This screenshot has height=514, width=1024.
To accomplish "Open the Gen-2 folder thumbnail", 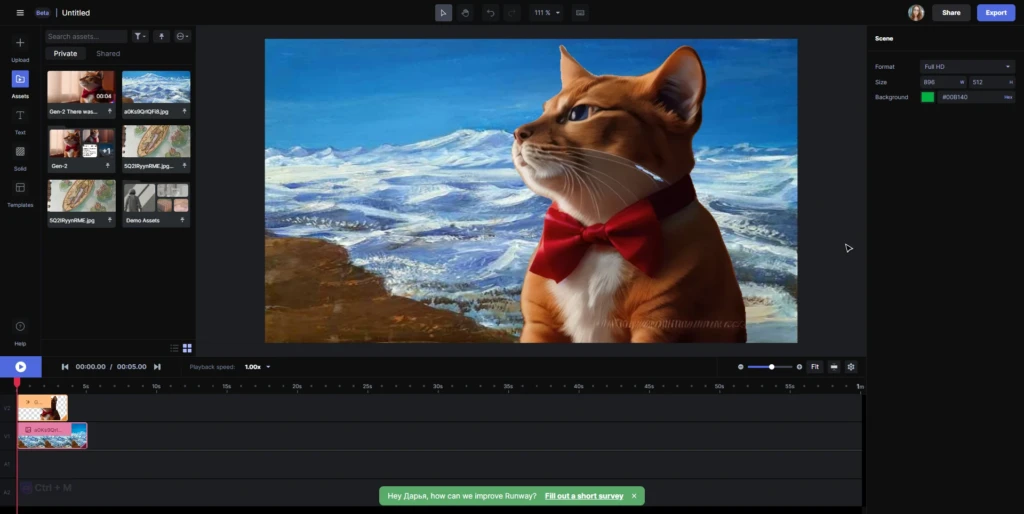I will pyautogui.click(x=81, y=142).
